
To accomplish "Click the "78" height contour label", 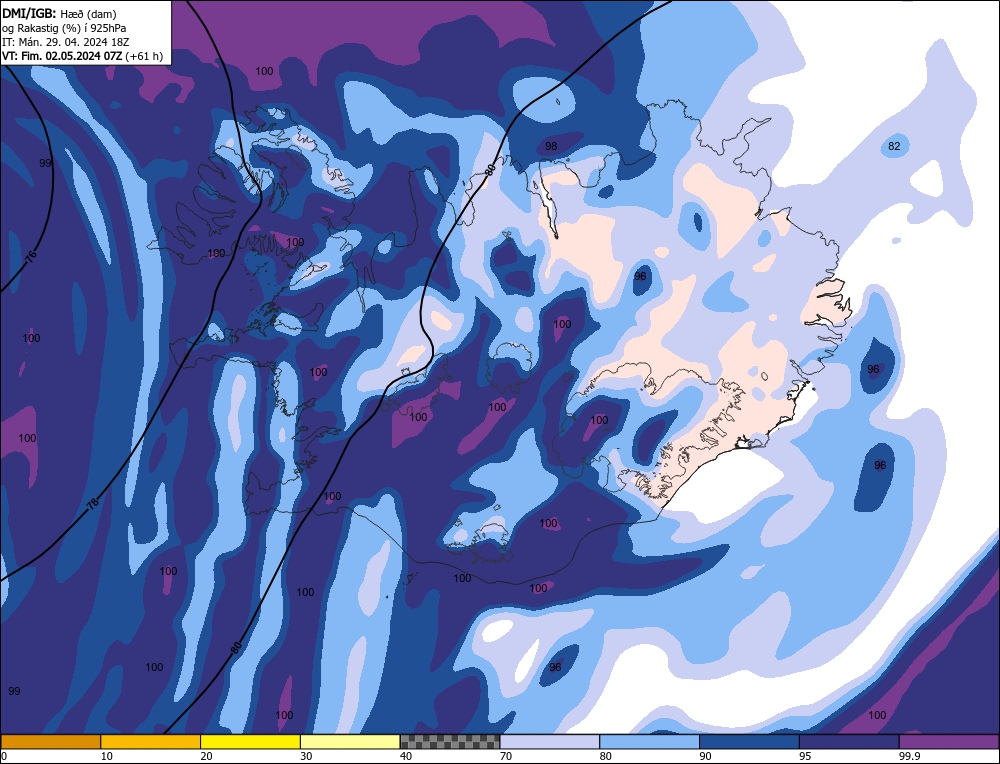I will pos(93,503).
